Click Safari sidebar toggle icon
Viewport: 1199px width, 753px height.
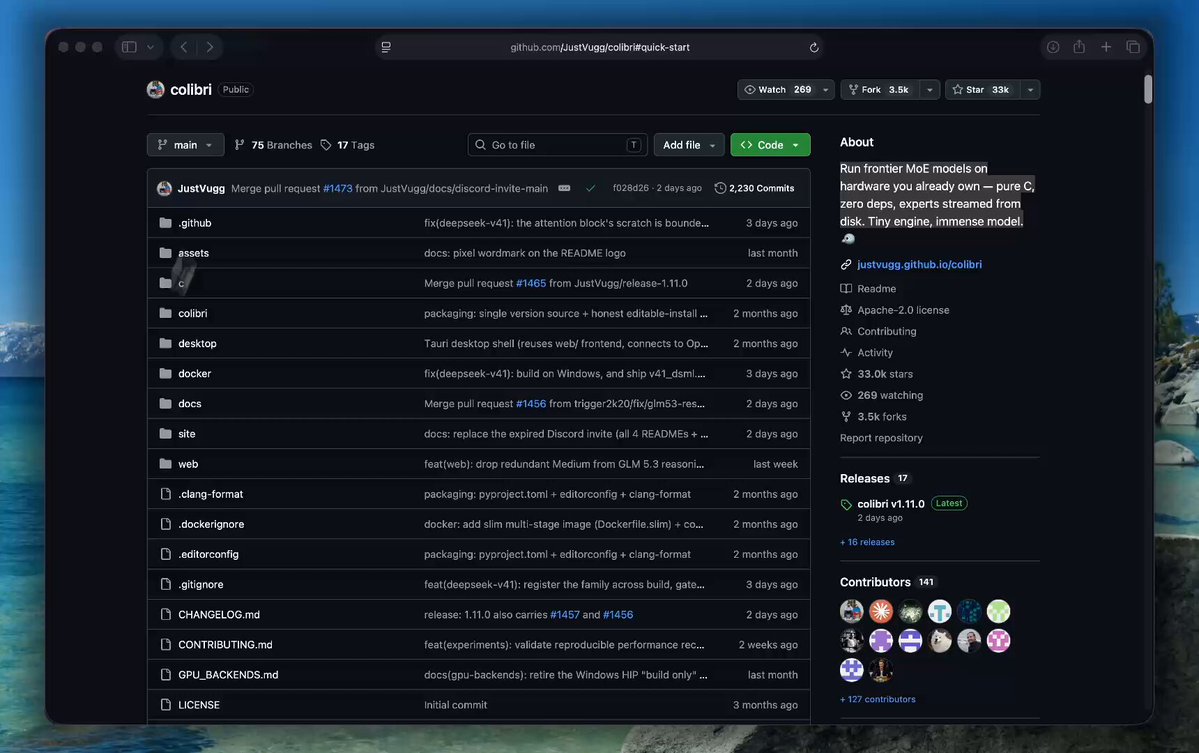tap(129, 47)
